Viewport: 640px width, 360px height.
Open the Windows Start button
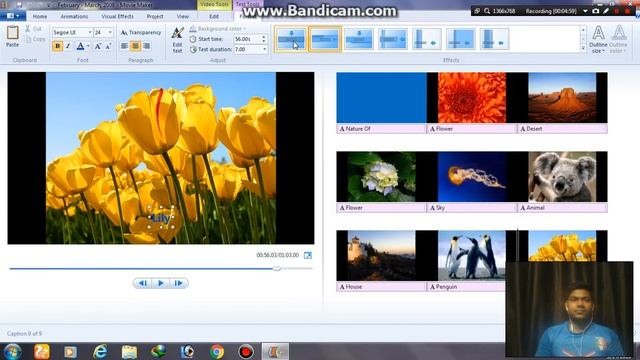tap(12, 351)
